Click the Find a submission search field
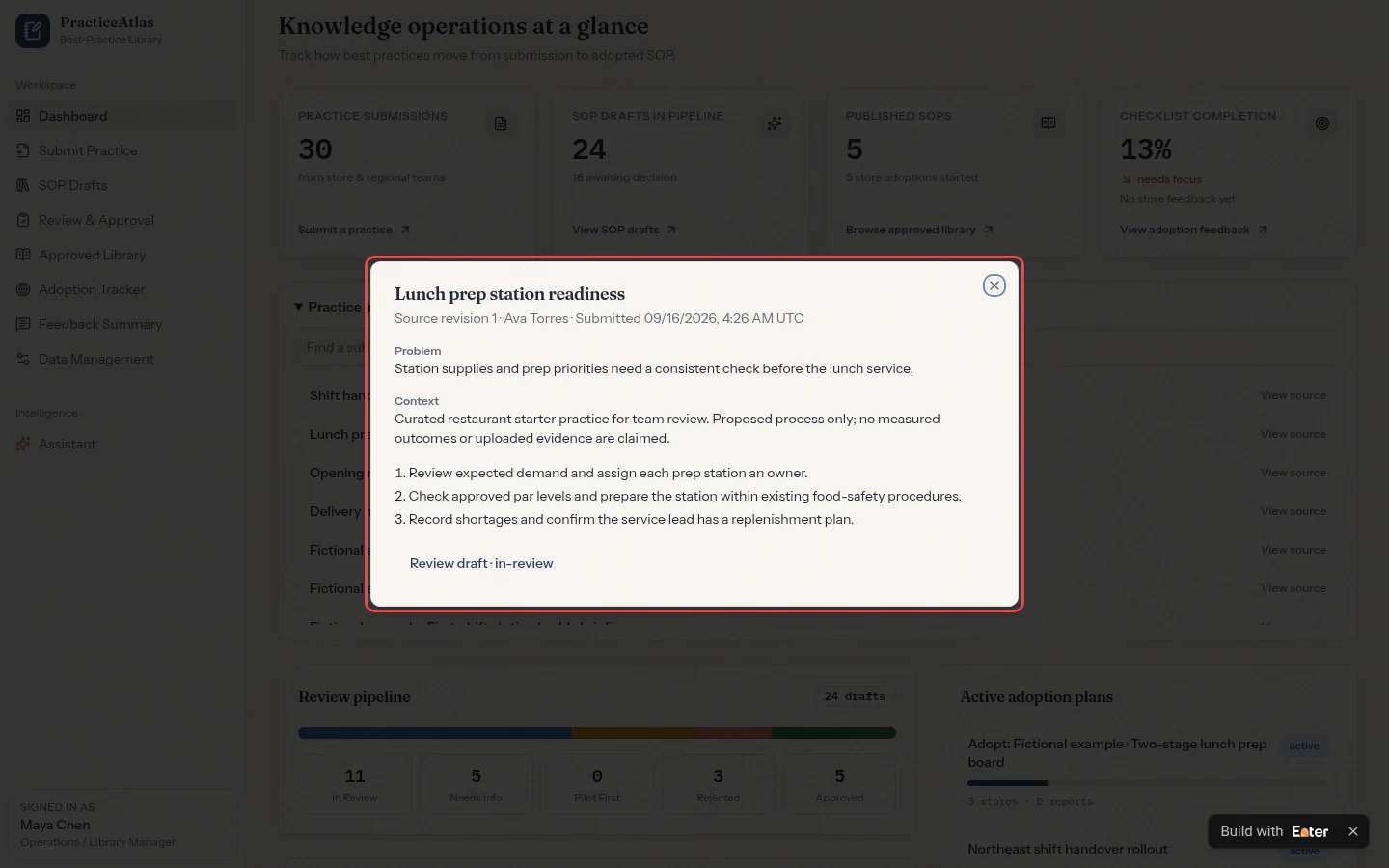The height and width of the screenshot is (868, 1389). (331, 347)
